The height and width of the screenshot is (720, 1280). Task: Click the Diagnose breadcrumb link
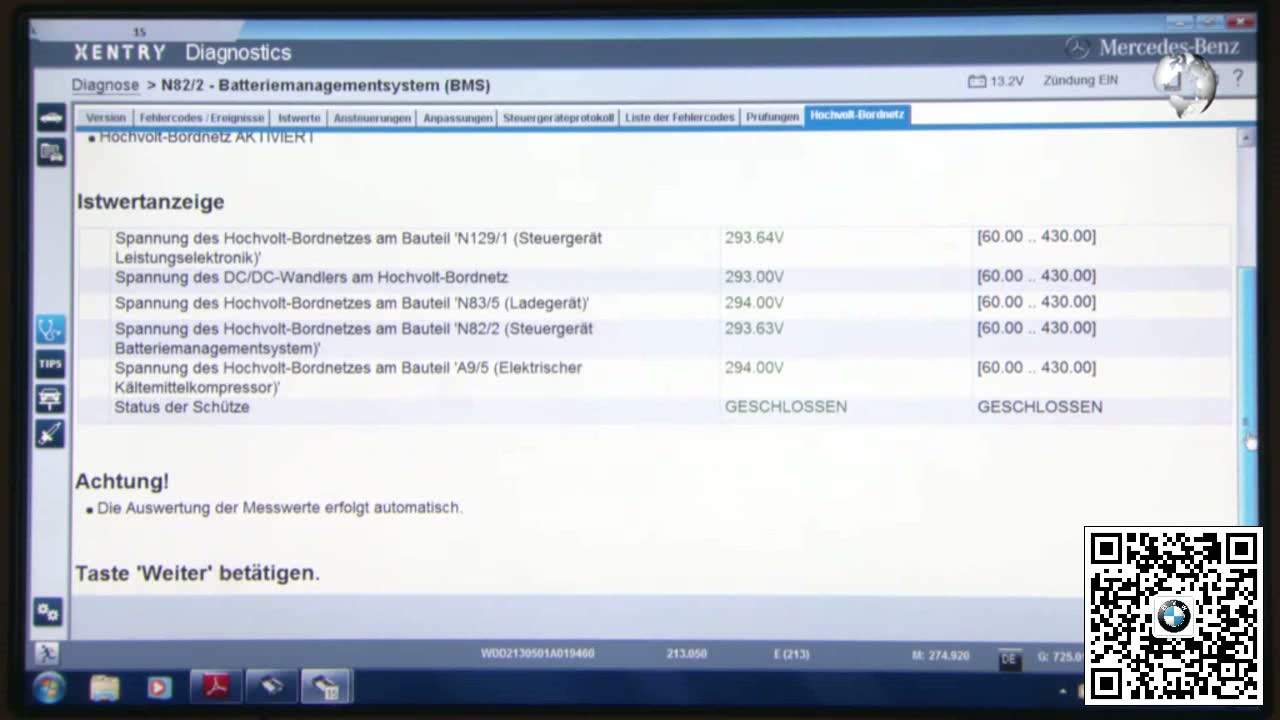(x=105, y=85)
